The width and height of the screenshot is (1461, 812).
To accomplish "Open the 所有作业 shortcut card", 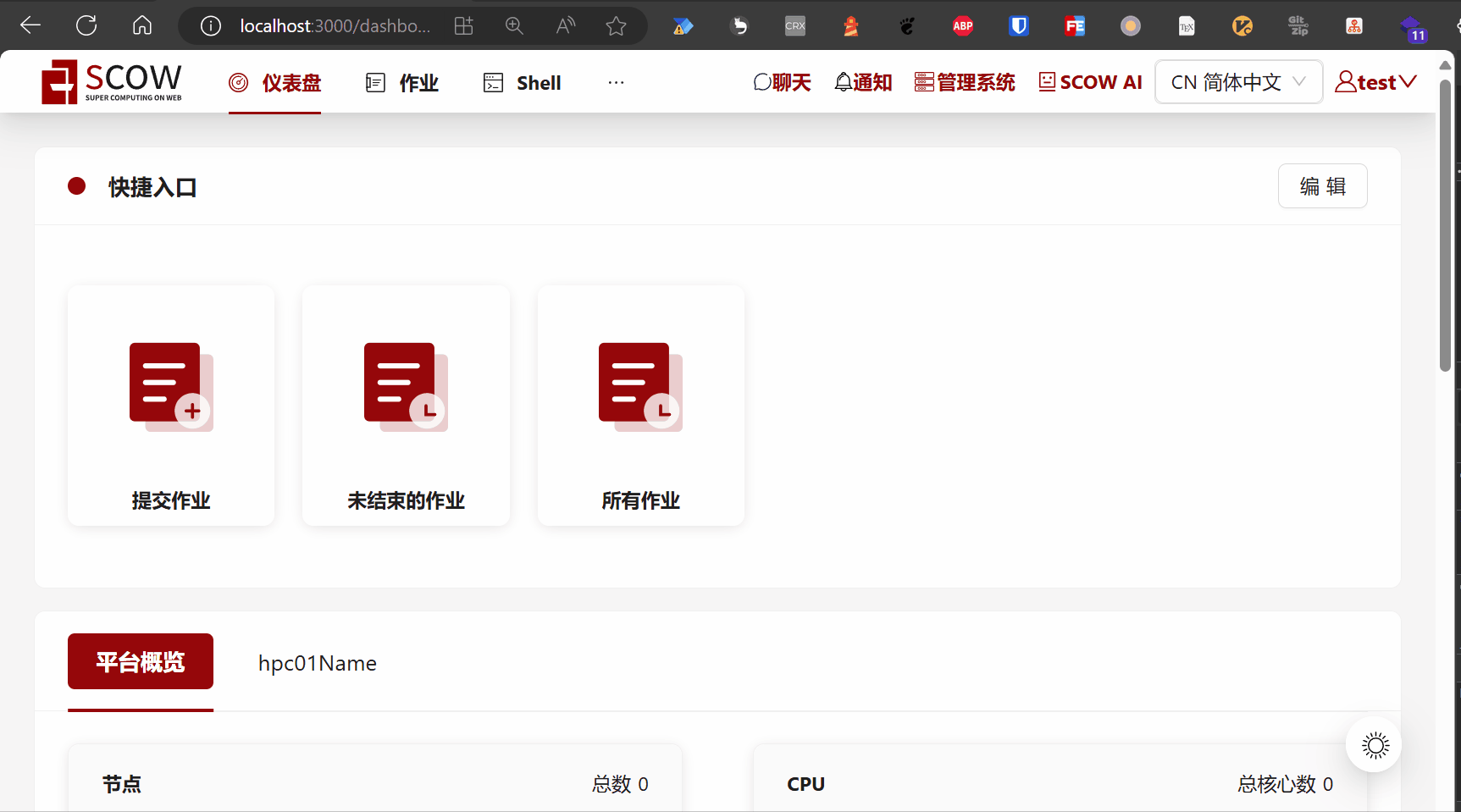I will click(x=640, y=406).
